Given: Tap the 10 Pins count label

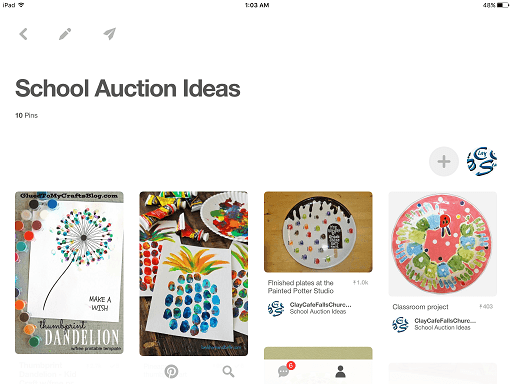Looking at the screenshot, I should 27,115.
